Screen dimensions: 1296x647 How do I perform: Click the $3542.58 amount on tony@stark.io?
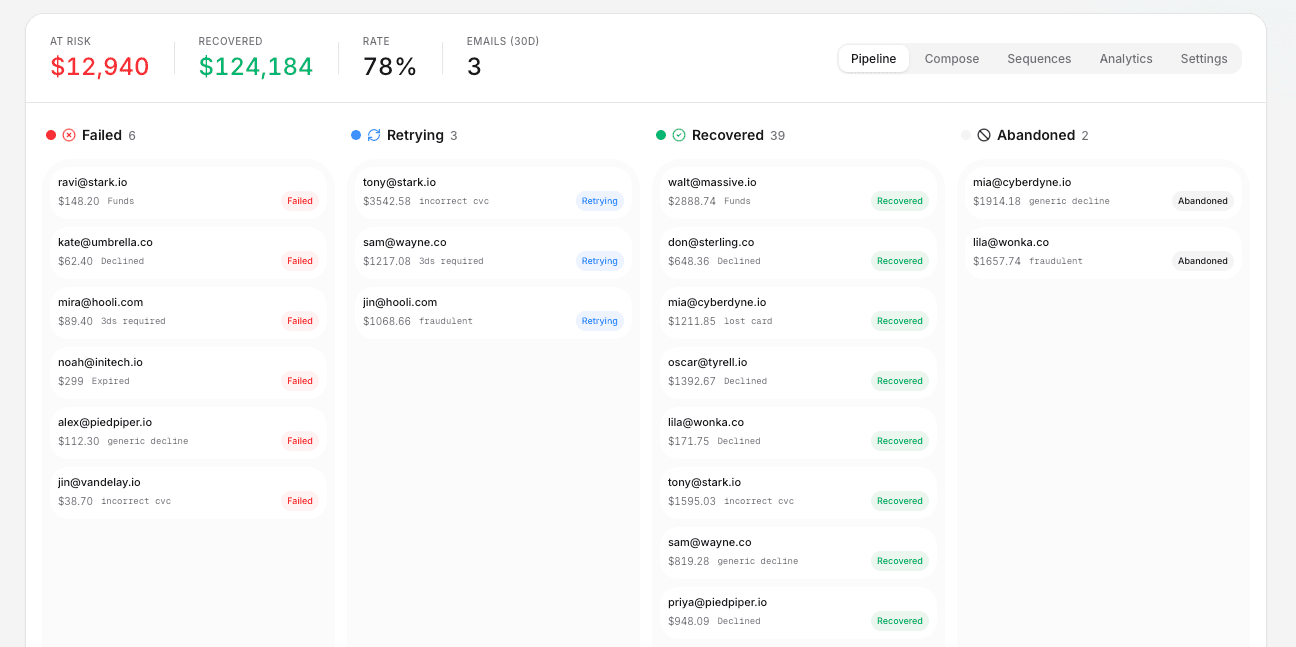coord(387,201)
